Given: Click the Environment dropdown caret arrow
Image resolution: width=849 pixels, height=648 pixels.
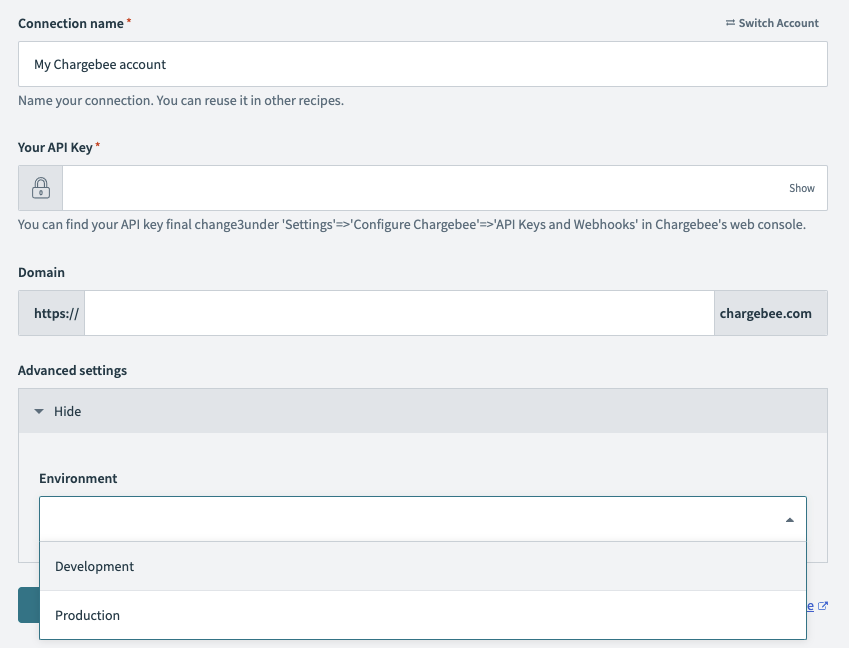Looking at the screenshot, I should (789, 520).
